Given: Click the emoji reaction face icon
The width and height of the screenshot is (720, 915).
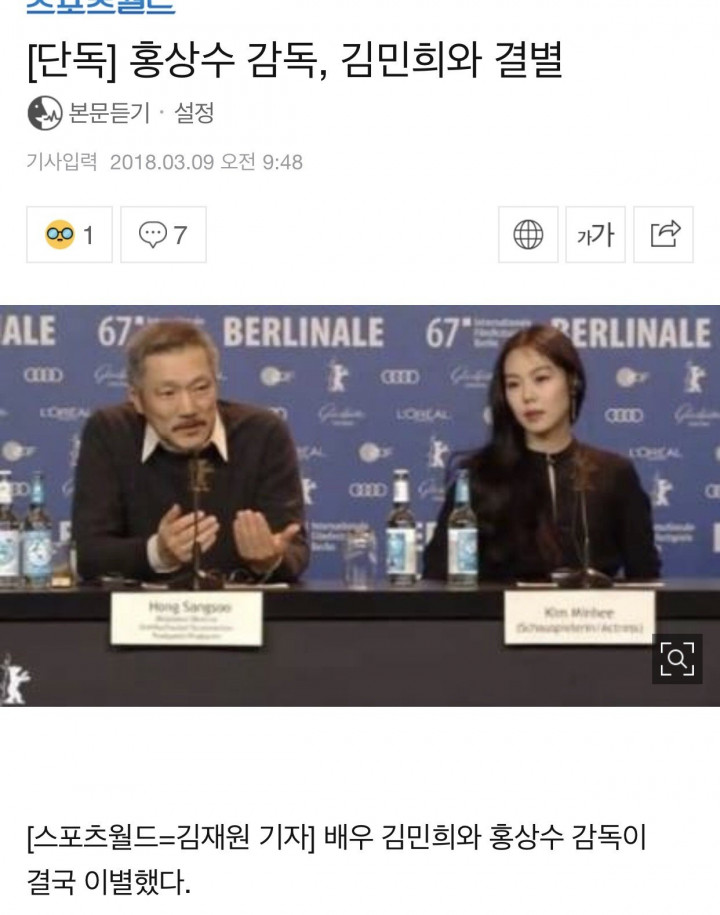Looking at the screenshot, I should click(60, 235).
